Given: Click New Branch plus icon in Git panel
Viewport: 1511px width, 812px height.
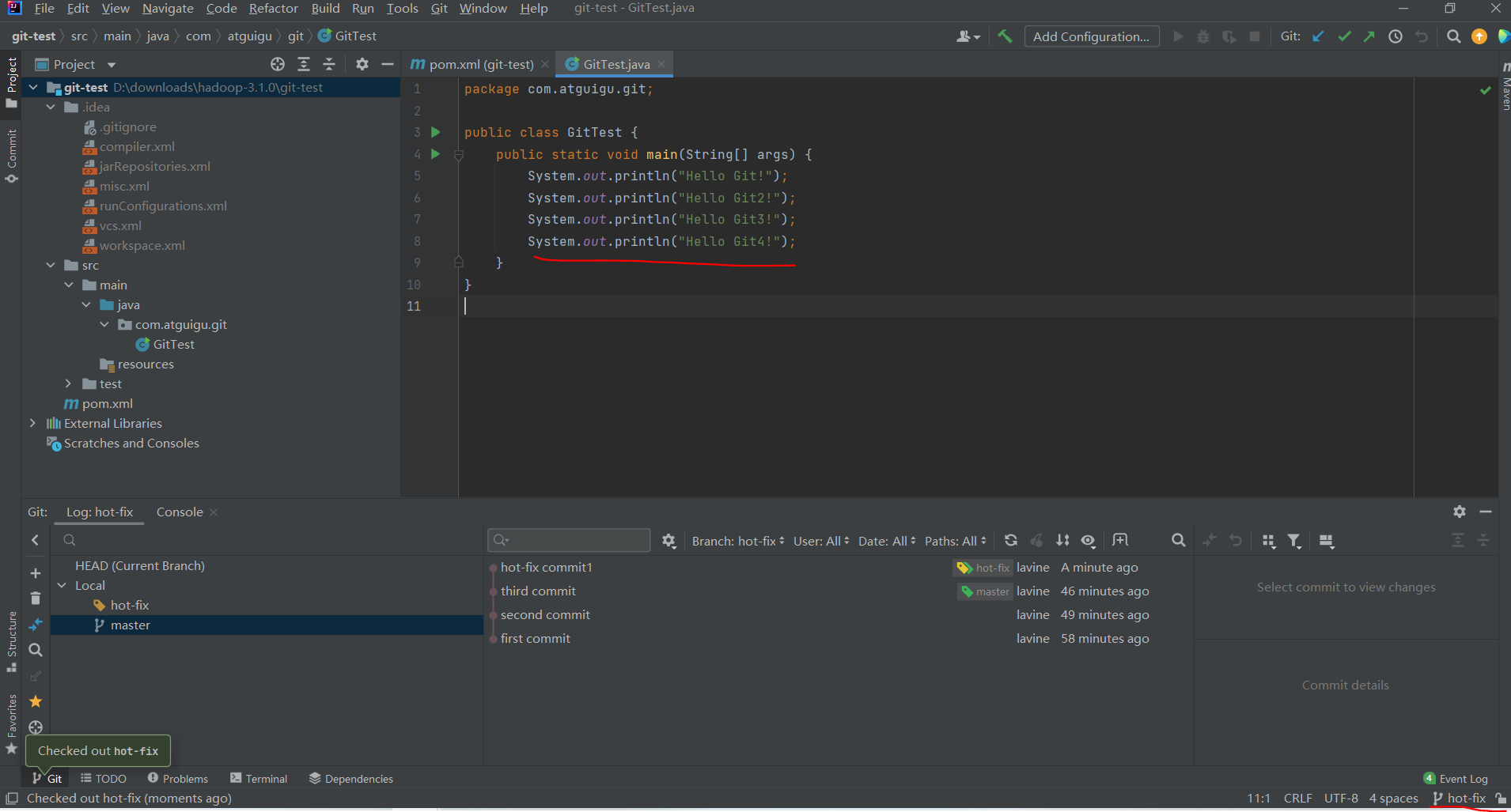Looking at the screenshot, I should [x=36, y=573].
